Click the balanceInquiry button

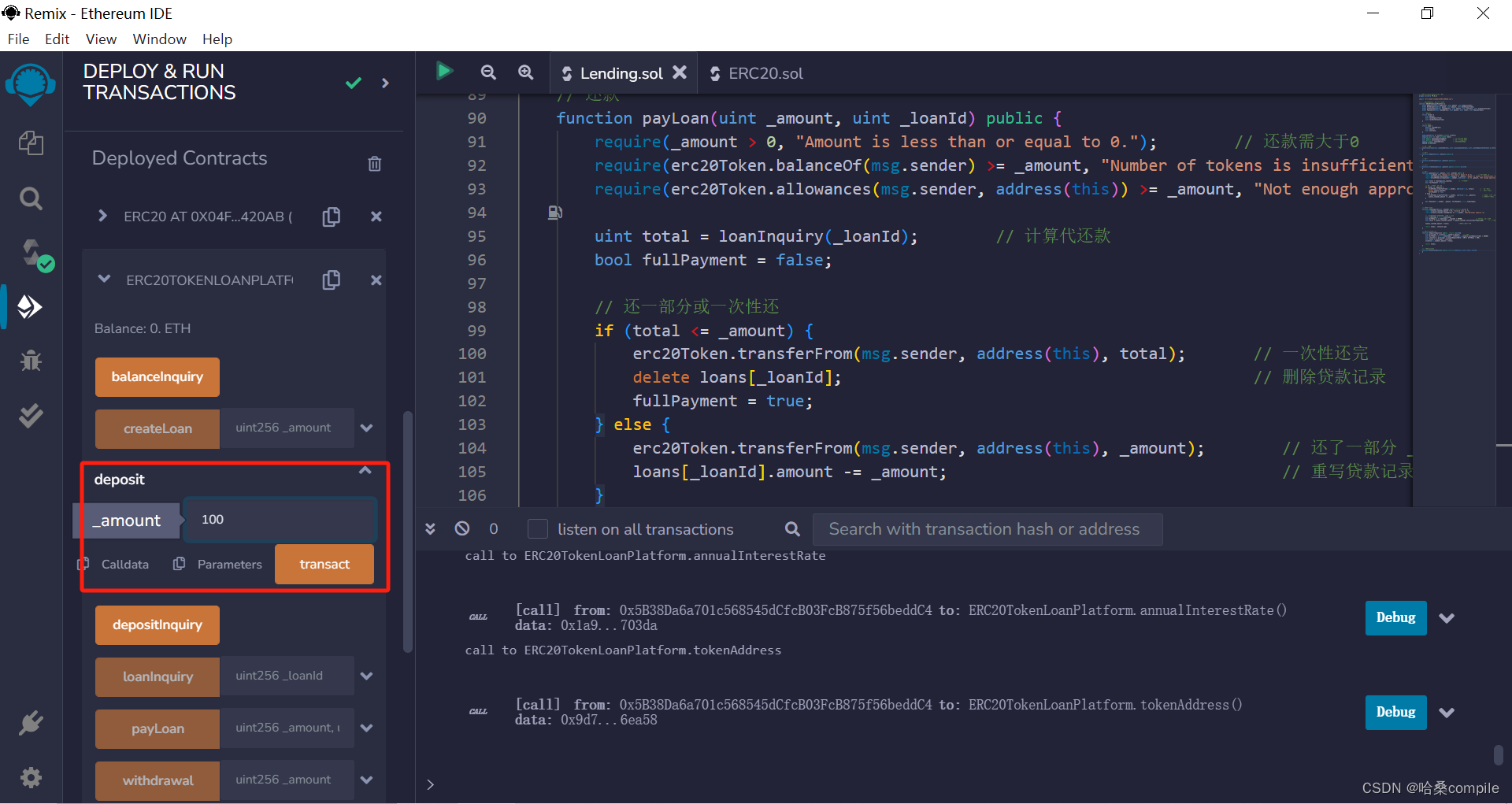click(x=157, y=377)
